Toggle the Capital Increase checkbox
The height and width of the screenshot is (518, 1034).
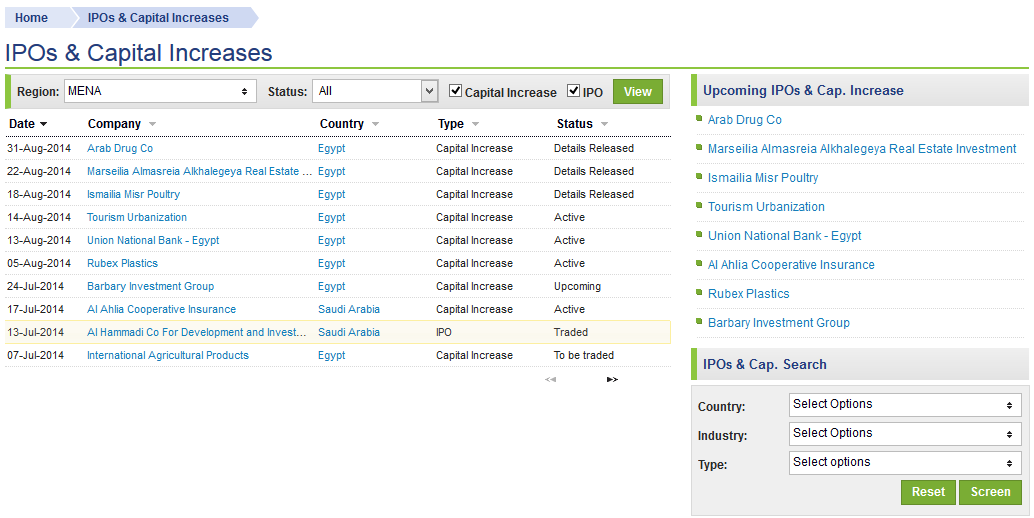tap(455, 90)
